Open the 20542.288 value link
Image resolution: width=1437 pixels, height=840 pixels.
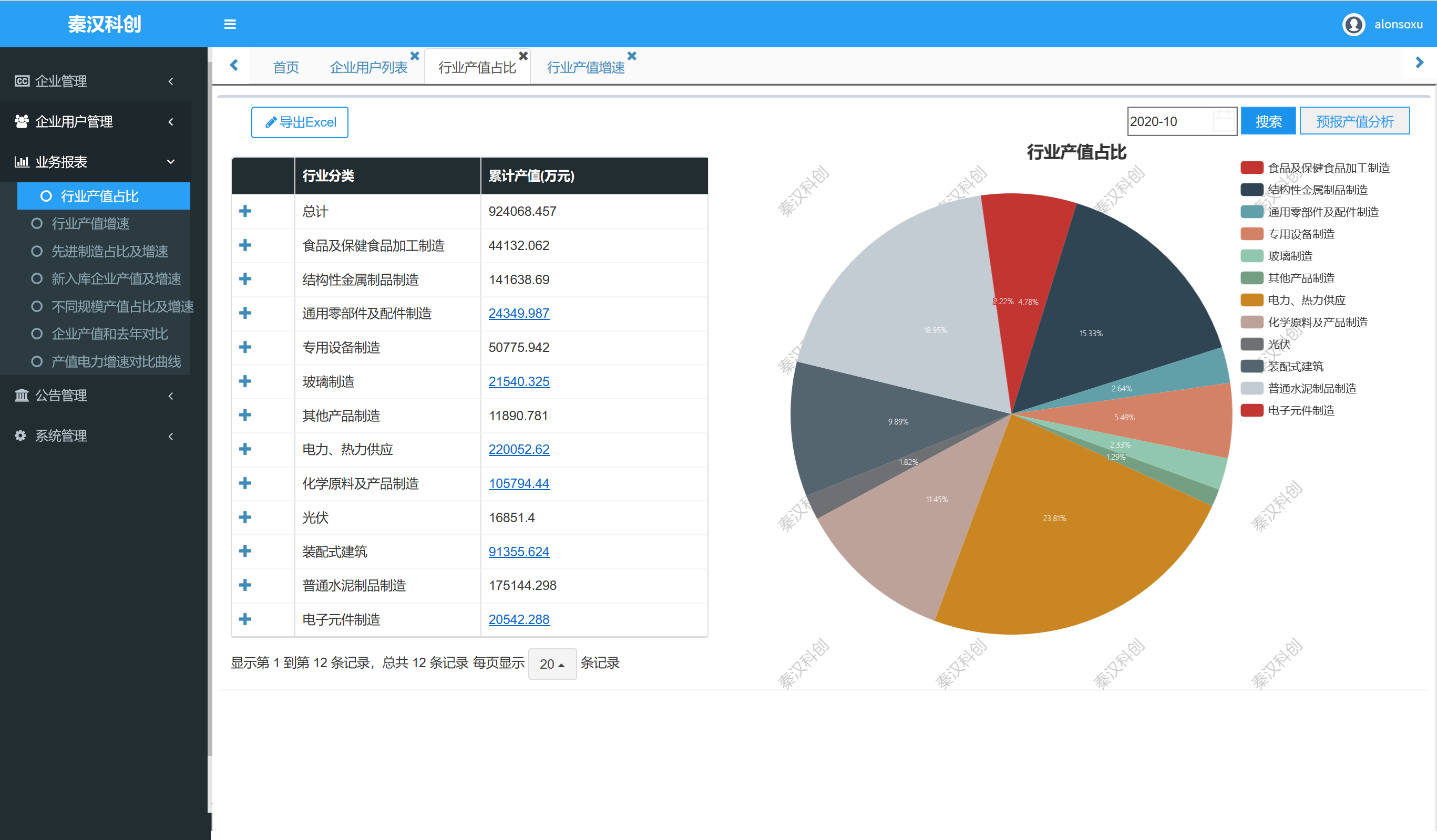519,619
